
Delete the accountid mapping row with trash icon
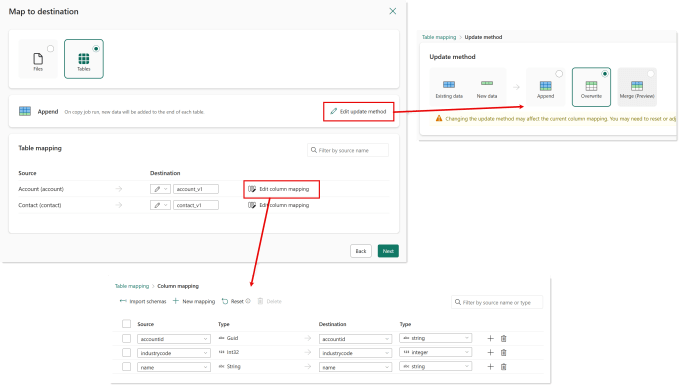pos(503,338)
